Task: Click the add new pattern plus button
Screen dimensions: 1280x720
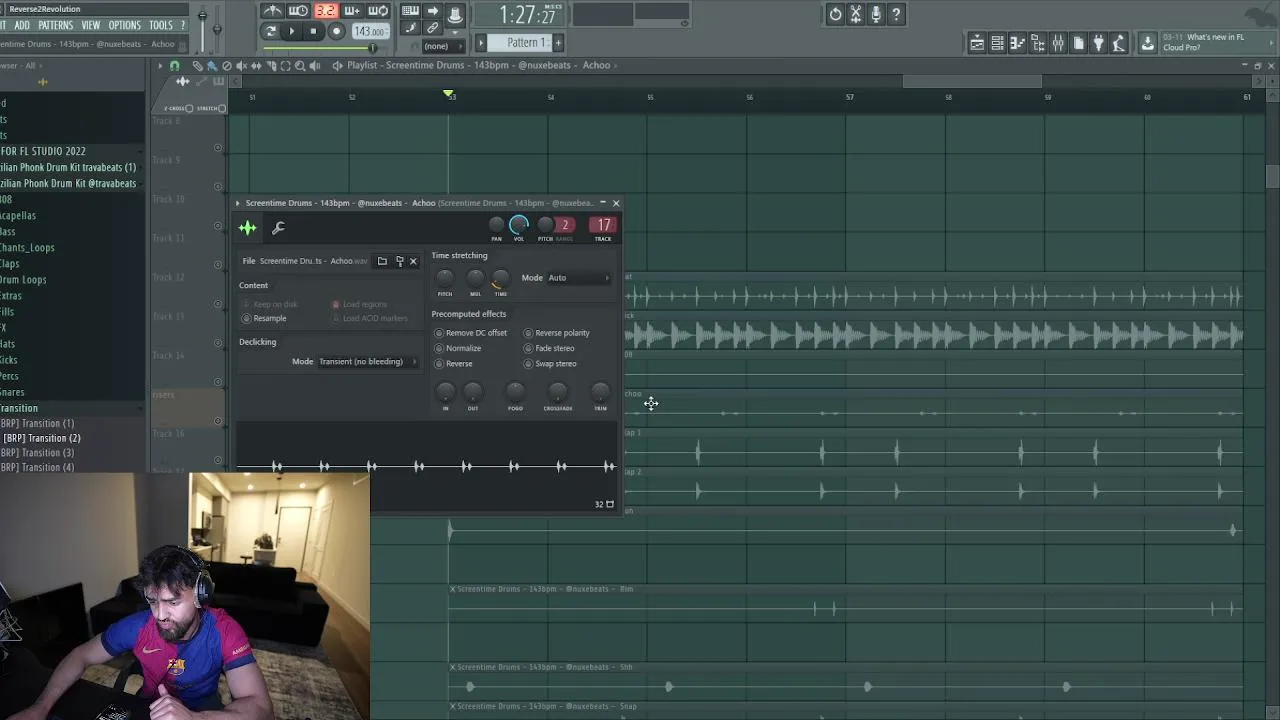Action: [x=558, y=42]
